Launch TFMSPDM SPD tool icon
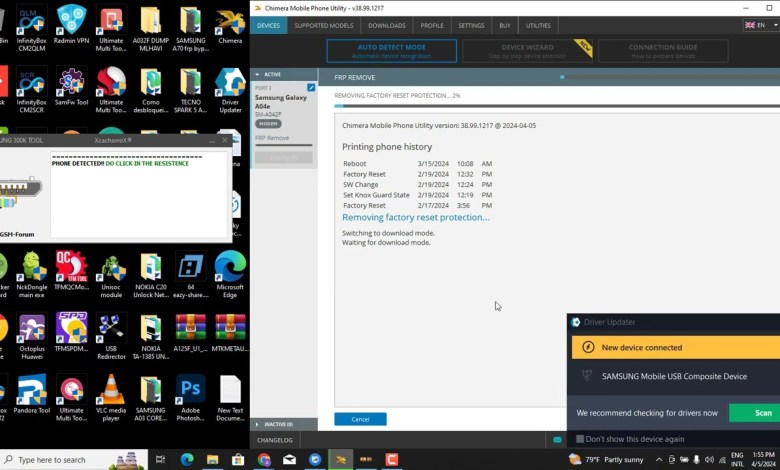 pyautogui.click(x=71, y=333)
